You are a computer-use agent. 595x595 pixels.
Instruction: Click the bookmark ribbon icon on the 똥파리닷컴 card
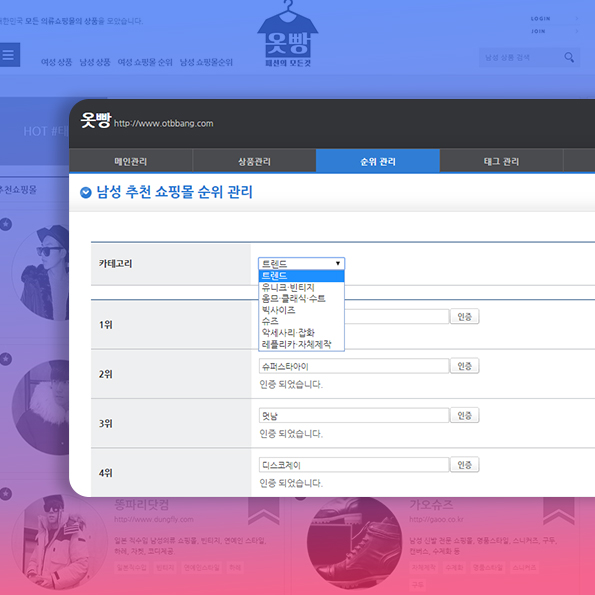tap(263, 511)
